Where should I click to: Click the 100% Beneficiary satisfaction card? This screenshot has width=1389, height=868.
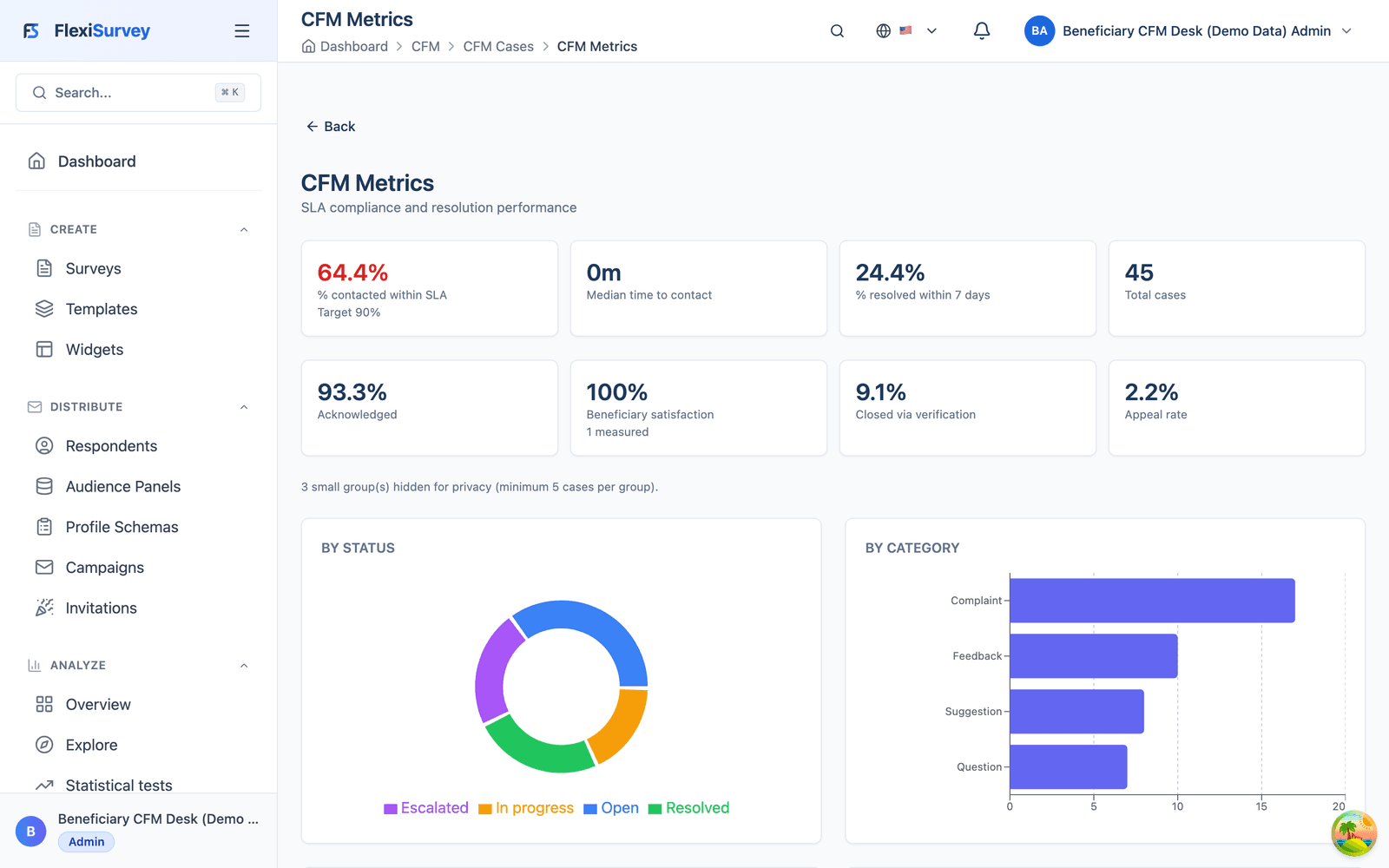[699, 408]
